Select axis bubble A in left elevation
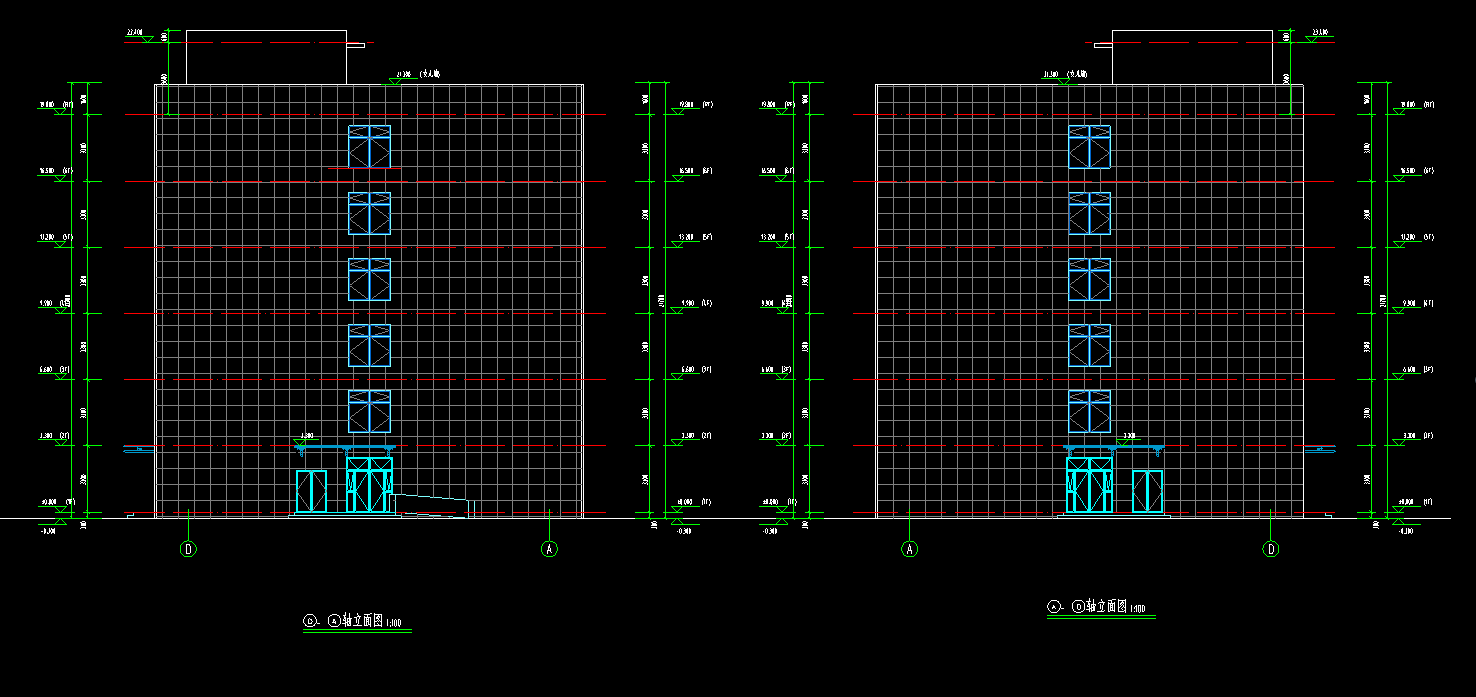Viewport: 1476px width, 697px height. pos(549,548)
